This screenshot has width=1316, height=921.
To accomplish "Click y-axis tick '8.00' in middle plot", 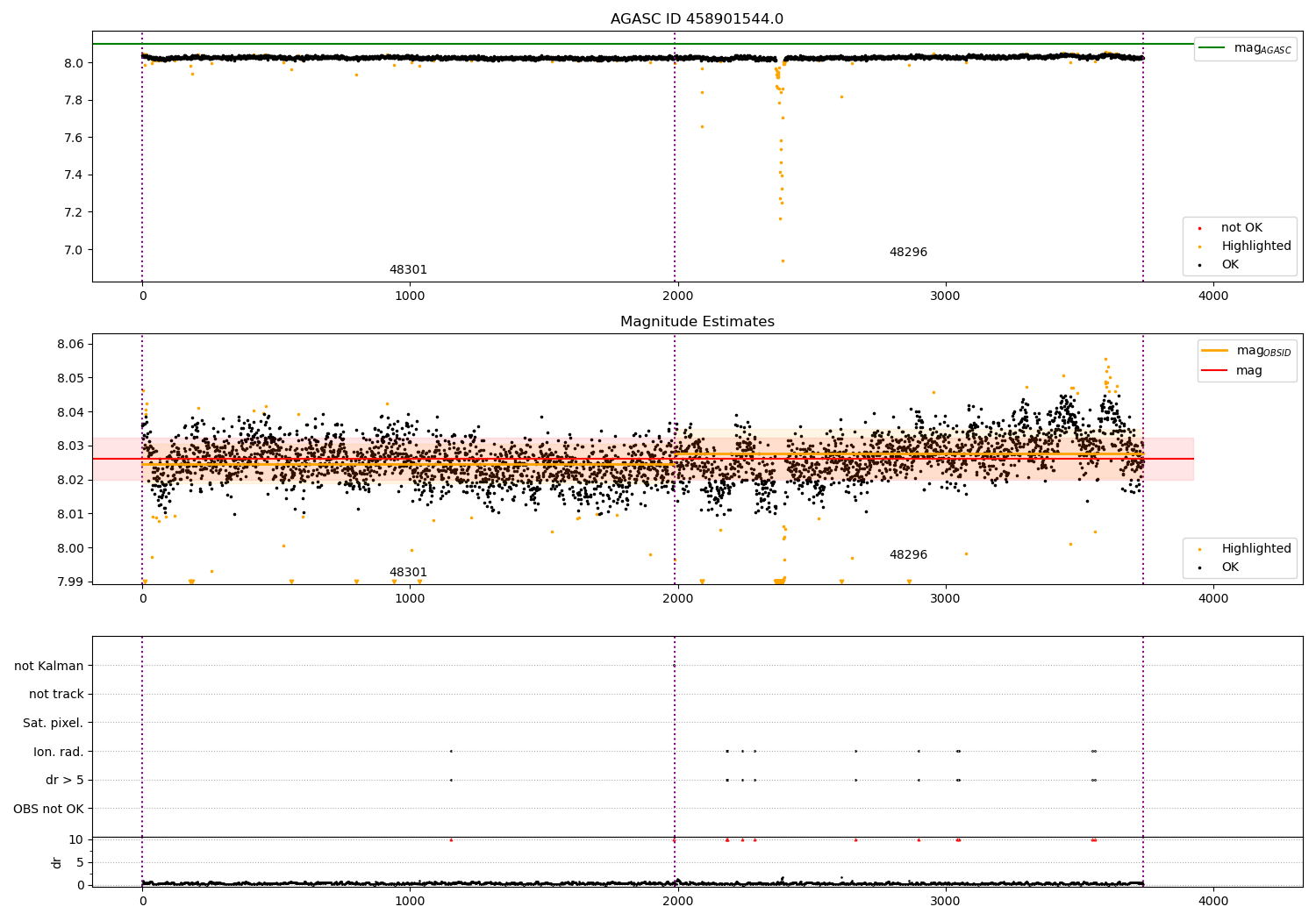I will point(71,548).
